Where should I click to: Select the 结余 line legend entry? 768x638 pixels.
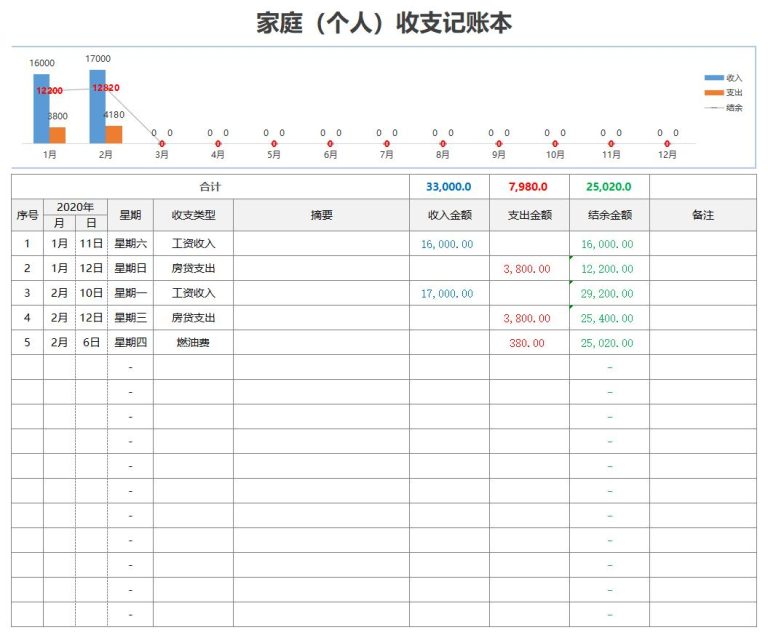click(723, 108)
